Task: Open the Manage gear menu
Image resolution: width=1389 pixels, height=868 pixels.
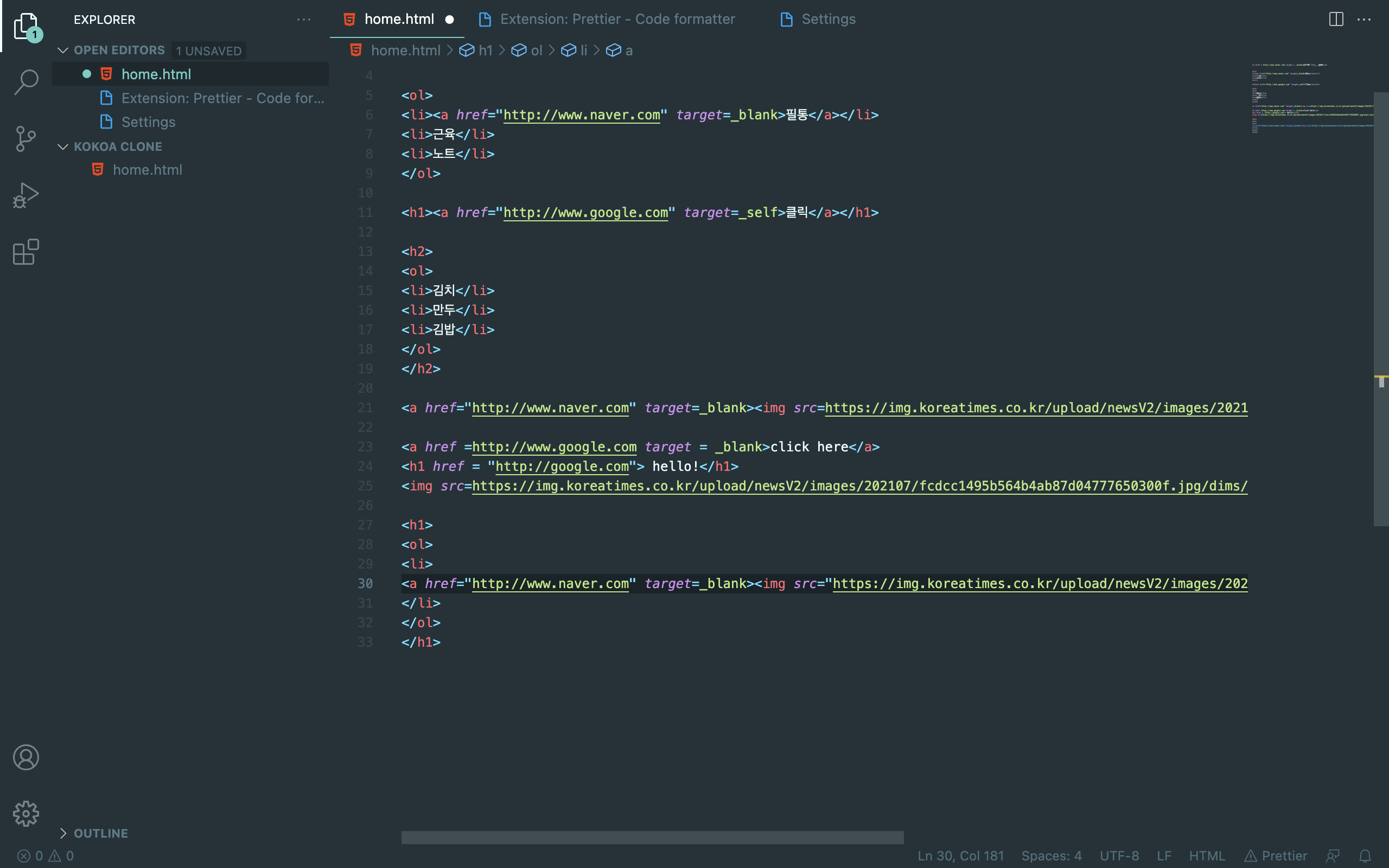Action: coord(26,813)
